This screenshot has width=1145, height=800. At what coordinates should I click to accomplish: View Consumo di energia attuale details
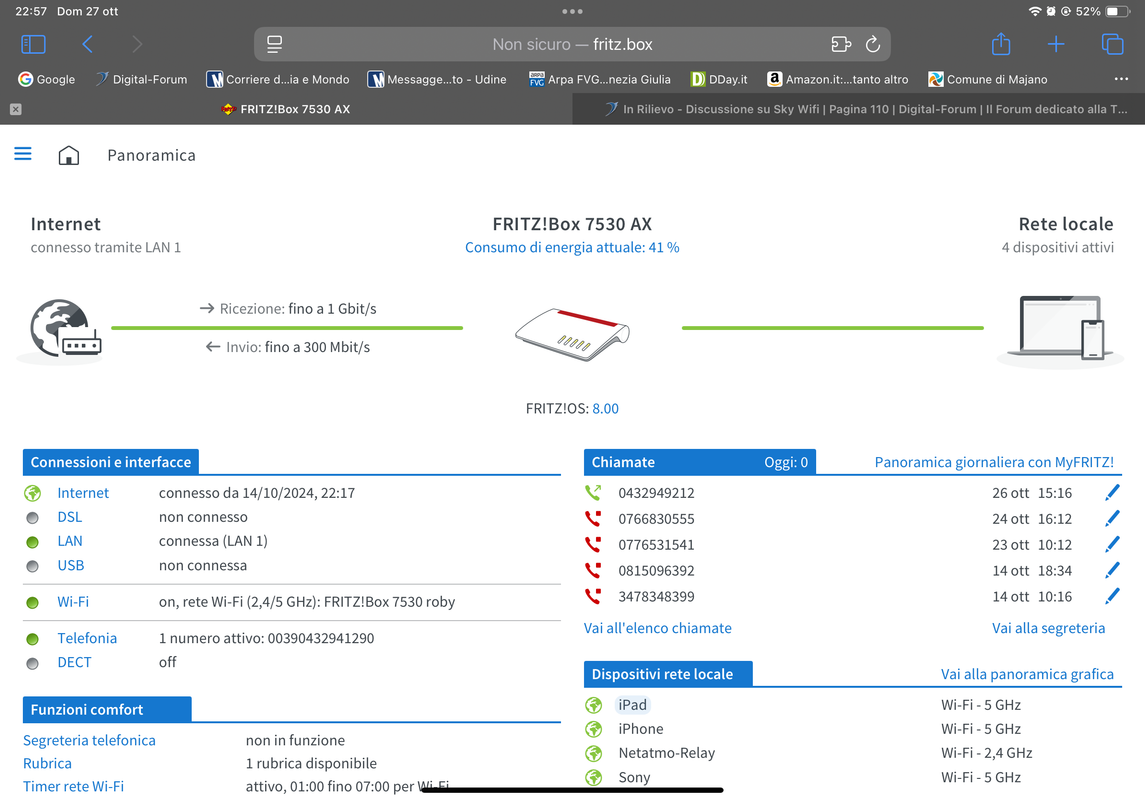[x=572, y=247]
